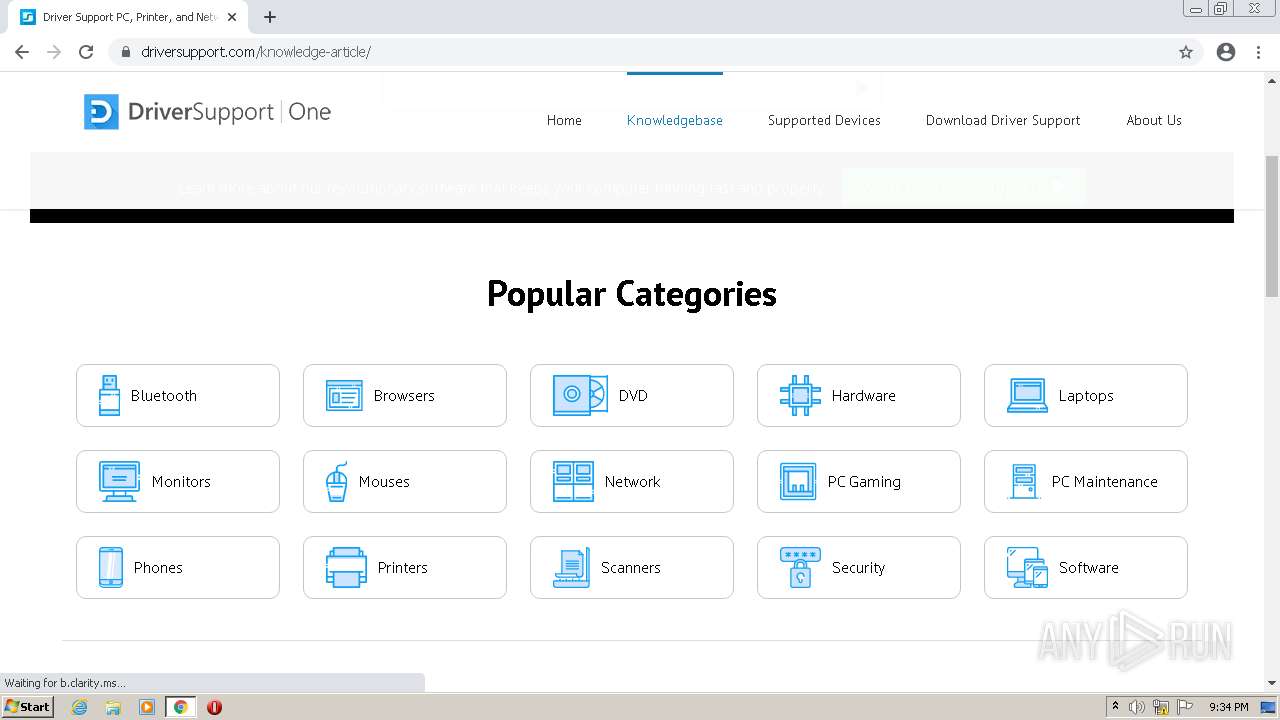Go back with the browser back arrow
Image resolution: width=1280 pixels, height=720 pixels.
[x=22, y=52]
